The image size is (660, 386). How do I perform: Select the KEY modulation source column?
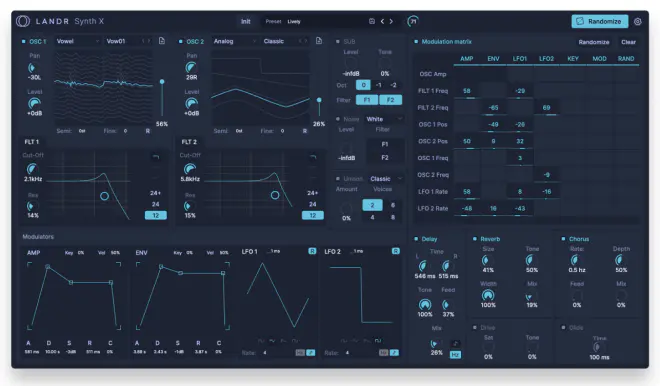pyautogui.click(x=573, y=59)
